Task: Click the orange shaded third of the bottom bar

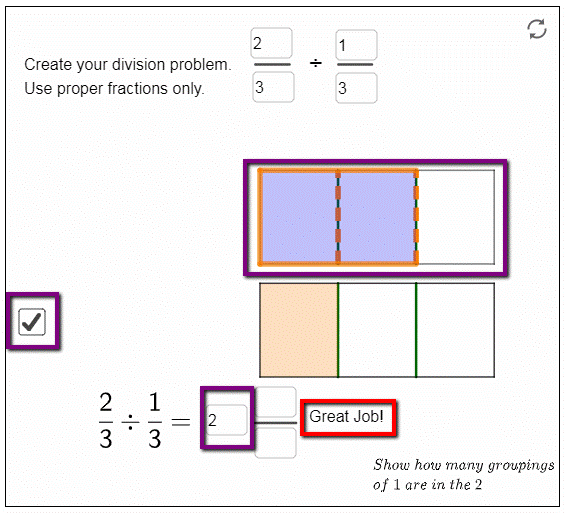Action: (x=299, y=330)
